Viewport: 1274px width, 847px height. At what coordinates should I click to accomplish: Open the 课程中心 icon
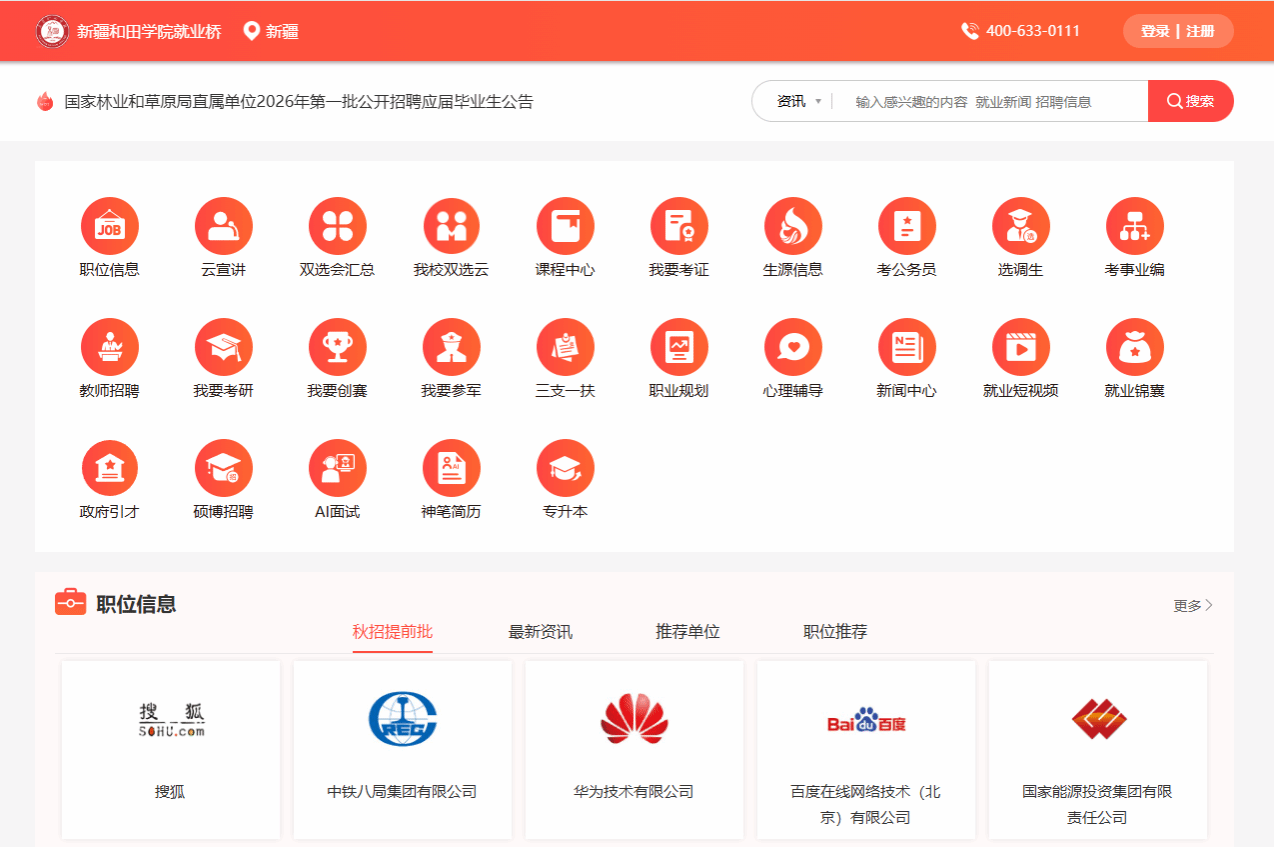pyautogui.click(x=565, y=226)
